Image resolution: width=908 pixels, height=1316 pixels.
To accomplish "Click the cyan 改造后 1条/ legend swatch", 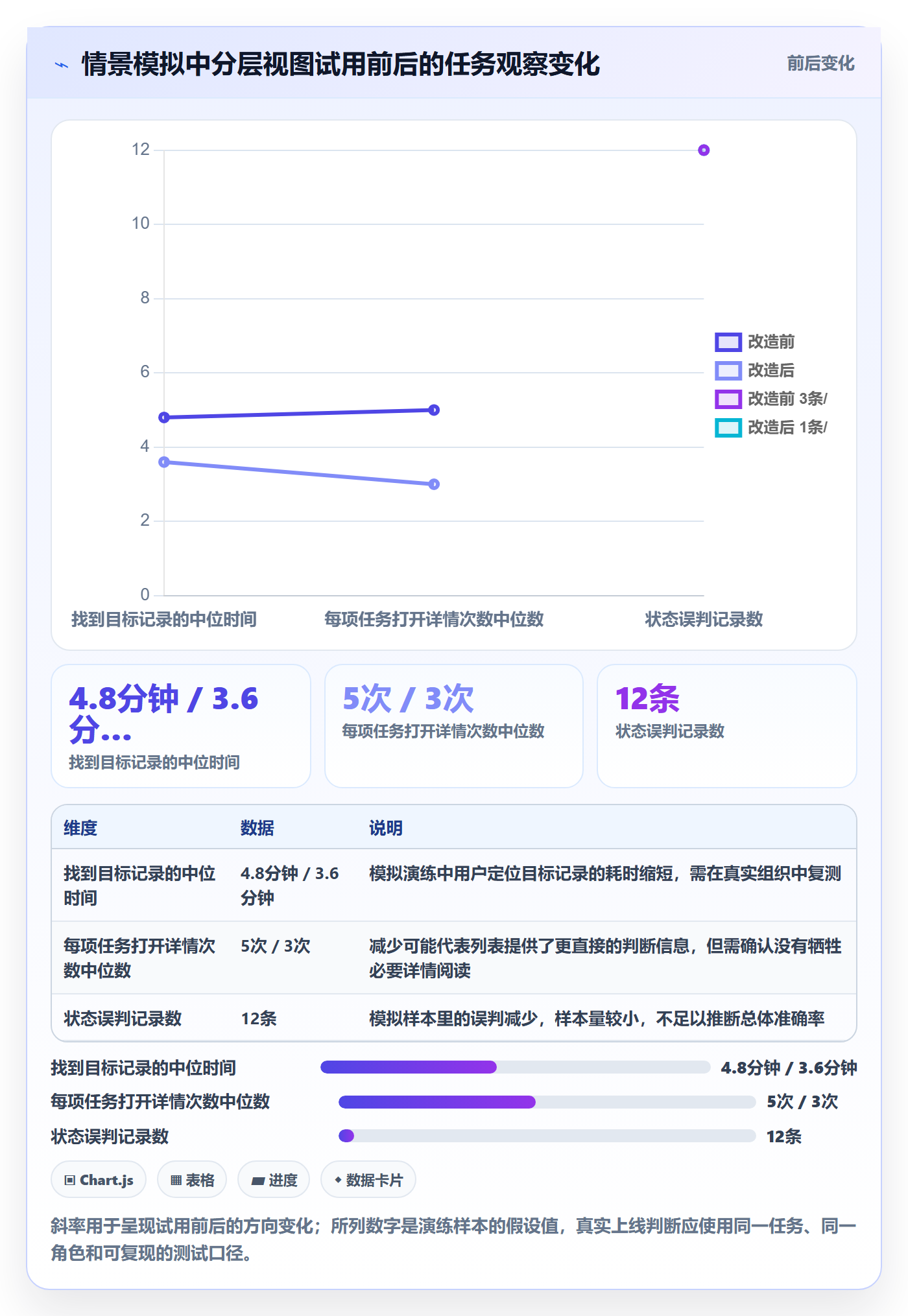I will tap(728, 427).
